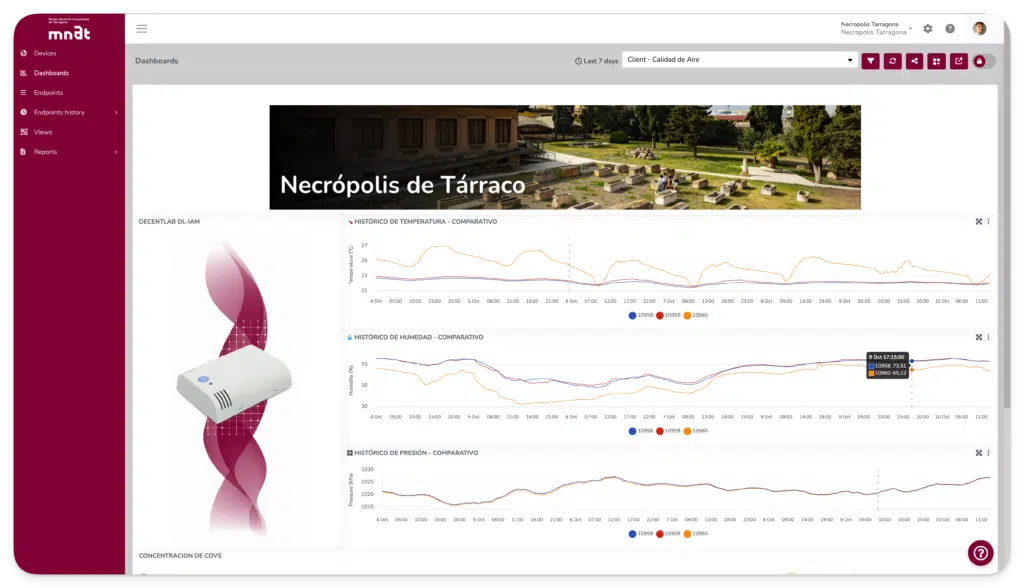This screenshot has height=588, width=1024.
Task: Refresh the dashboard data
Action: coord(892,61)
